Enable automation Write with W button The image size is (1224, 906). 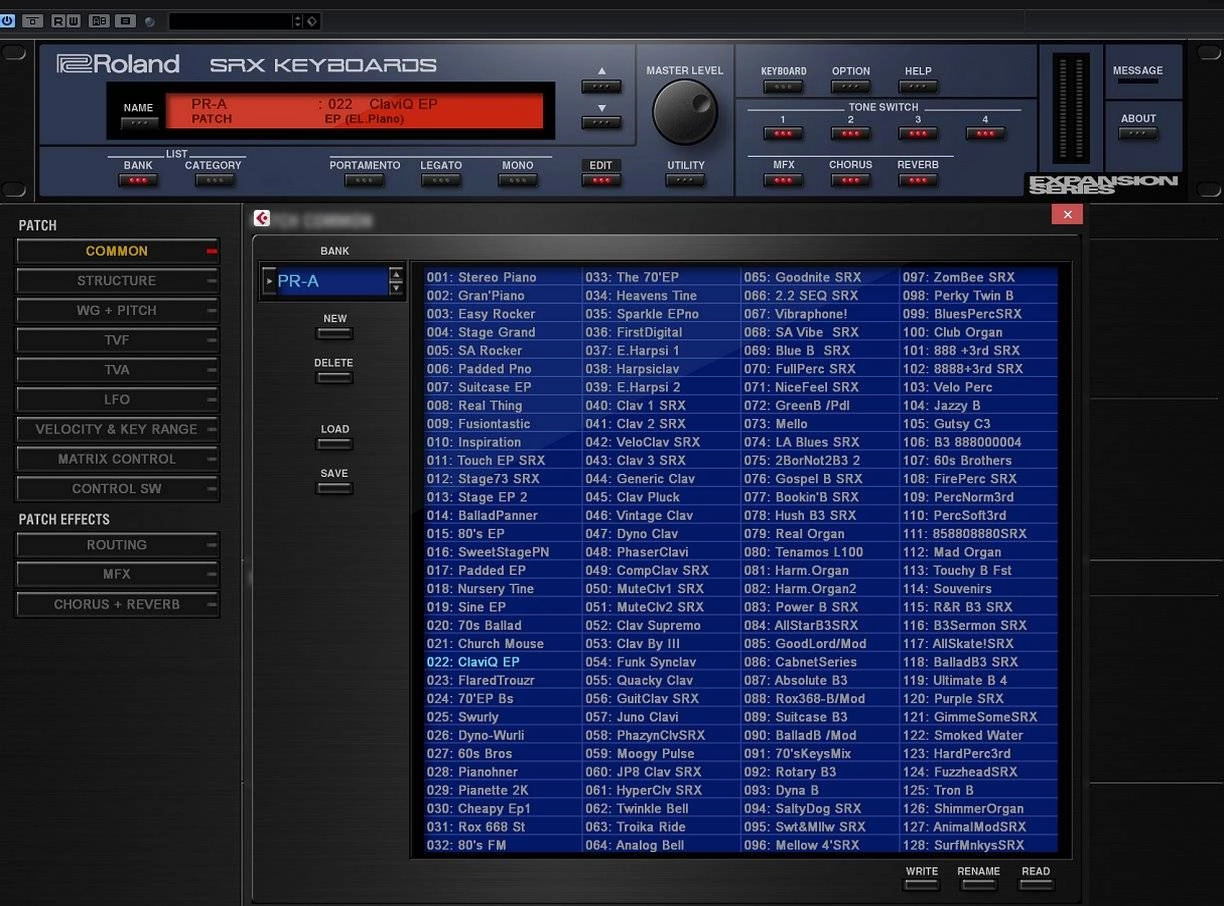point(73,20)
